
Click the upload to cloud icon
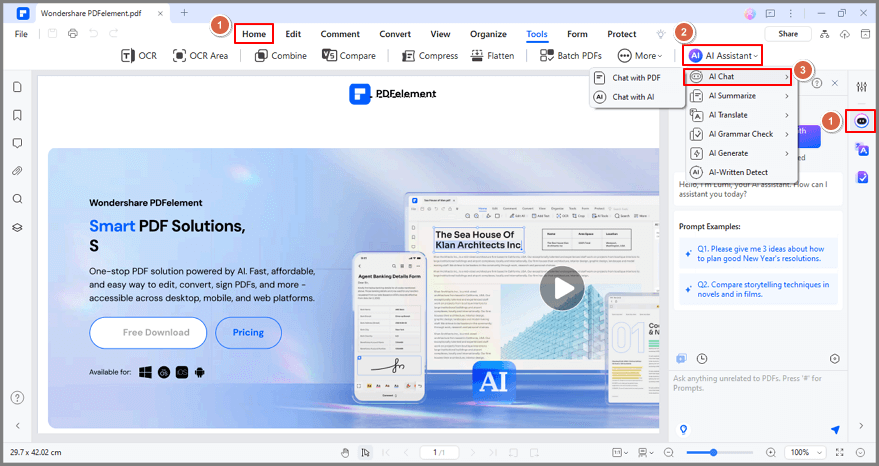coord(845,34)
